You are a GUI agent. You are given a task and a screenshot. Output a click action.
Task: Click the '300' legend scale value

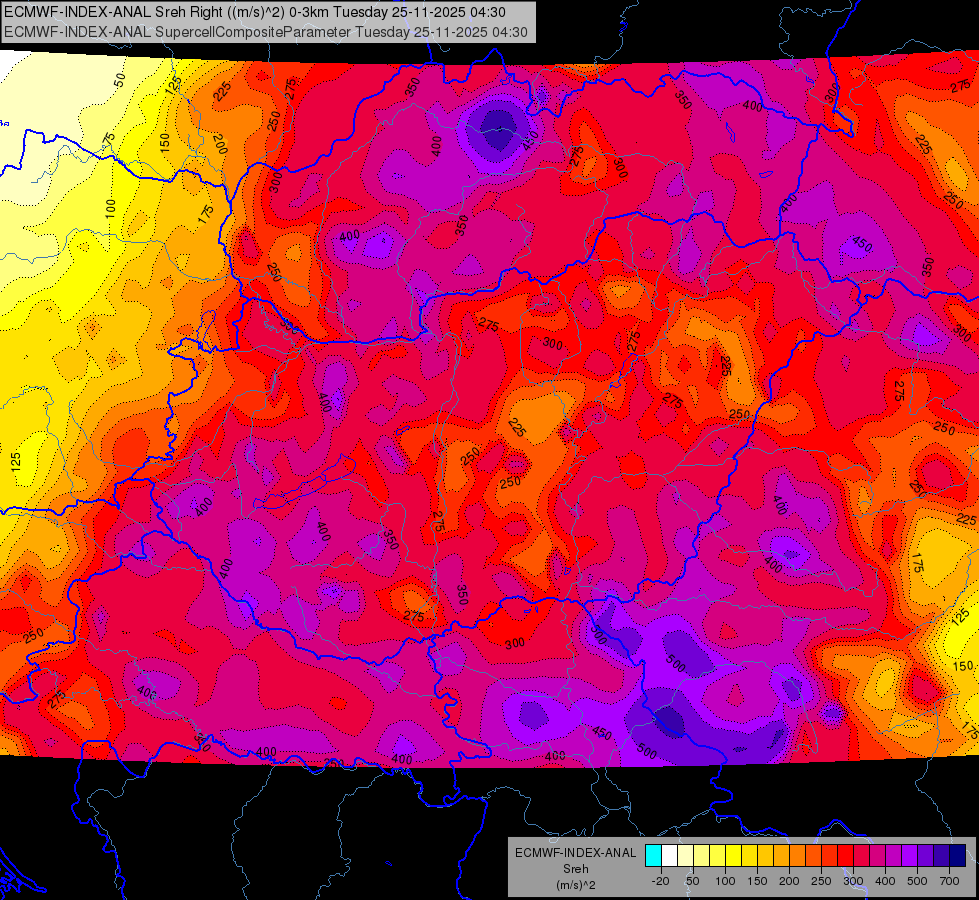pos(853,881)
